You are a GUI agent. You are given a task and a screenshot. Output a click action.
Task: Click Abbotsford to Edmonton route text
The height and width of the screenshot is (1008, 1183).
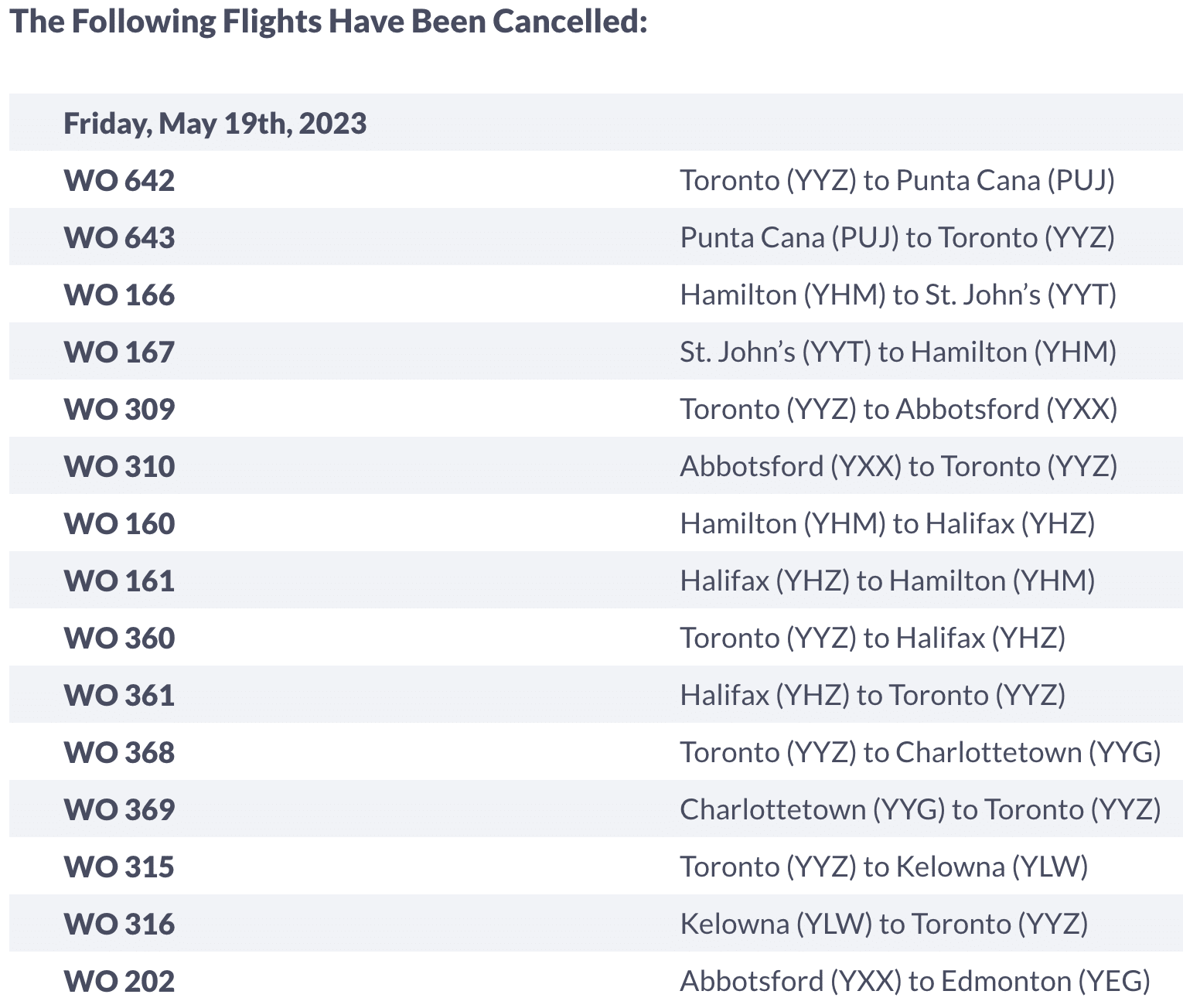tap(915, 981)
